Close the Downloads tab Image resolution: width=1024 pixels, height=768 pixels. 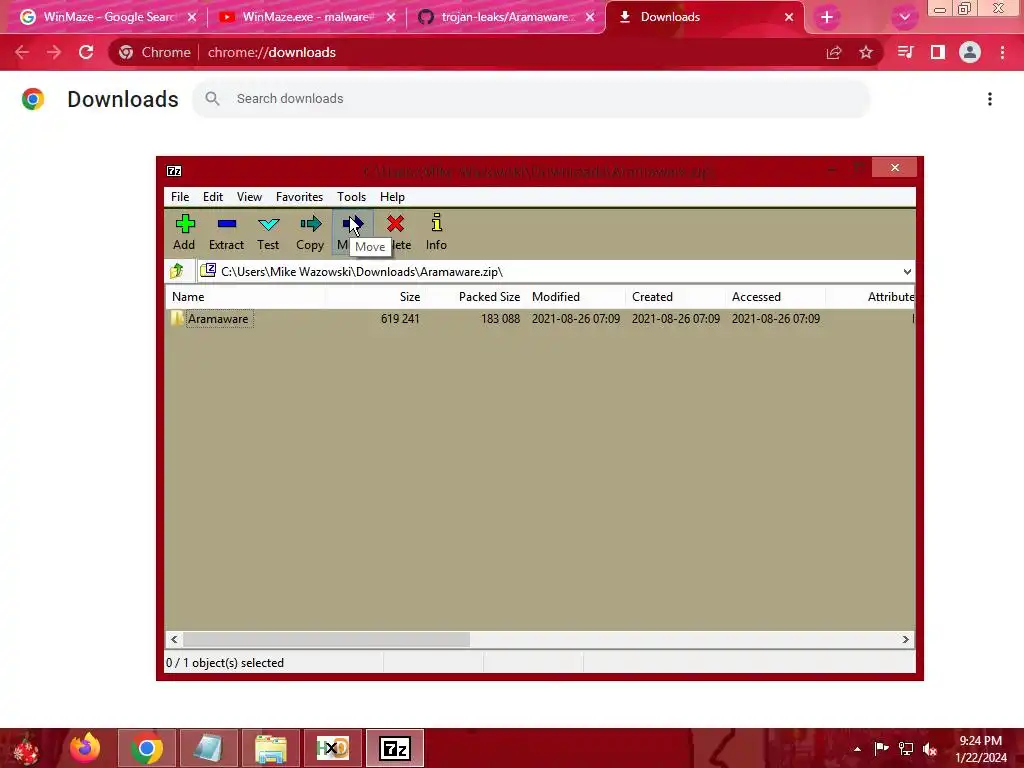pyautogui.click(x=789, y=17)
